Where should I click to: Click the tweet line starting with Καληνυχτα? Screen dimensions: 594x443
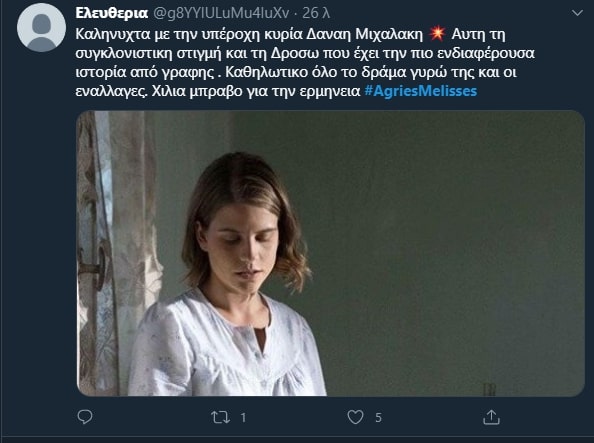(290, 34)
